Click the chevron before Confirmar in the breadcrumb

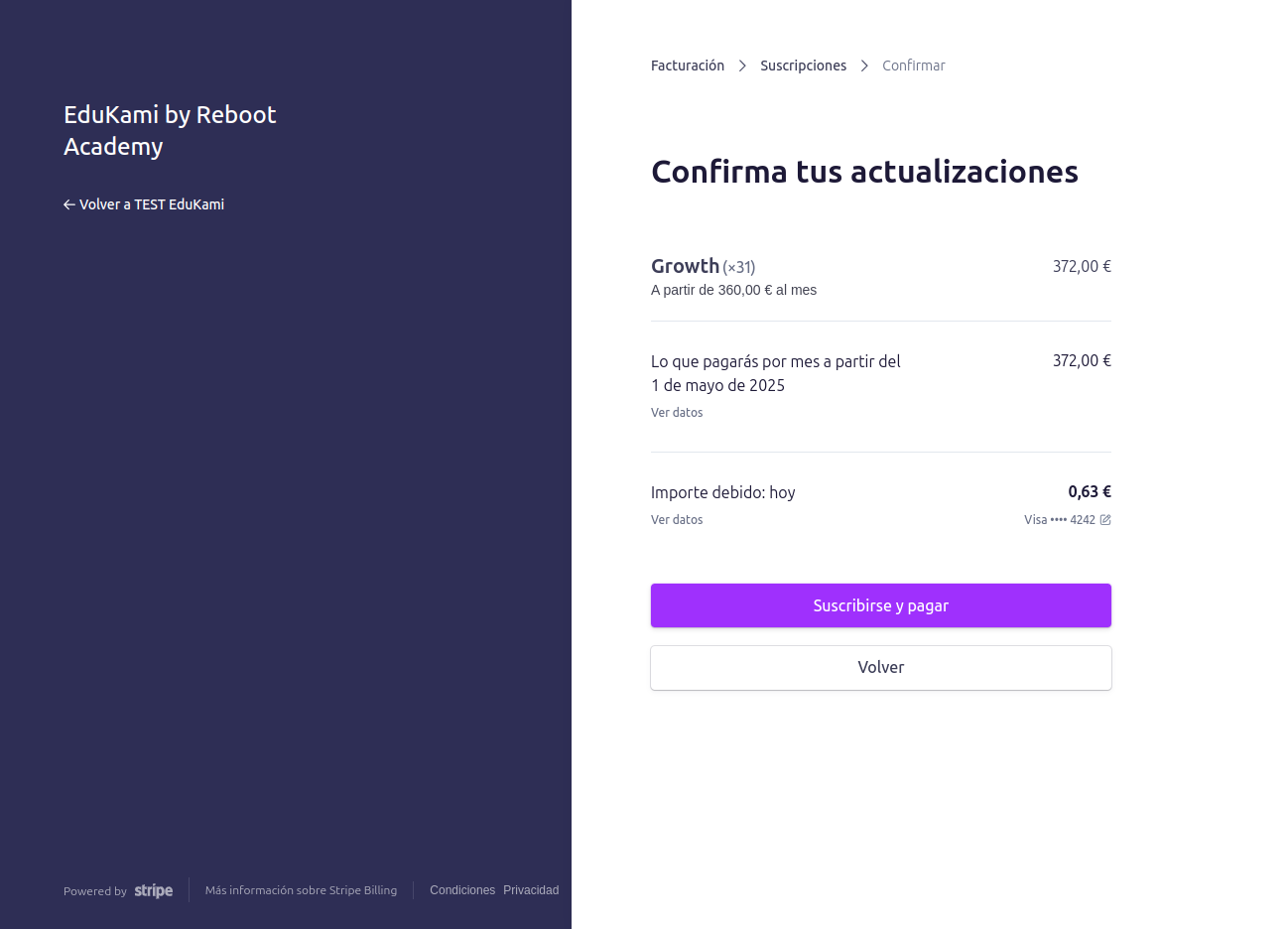click(x=864, y=66)
